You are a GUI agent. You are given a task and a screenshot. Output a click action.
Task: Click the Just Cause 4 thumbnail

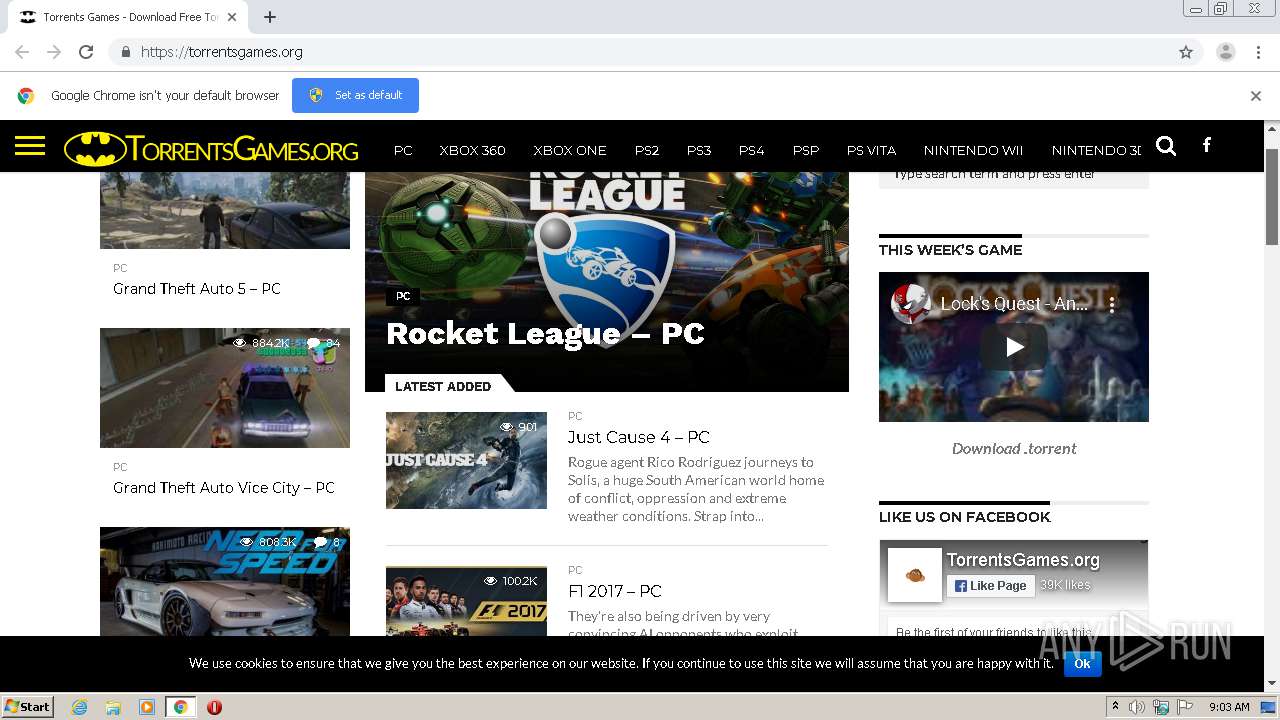coord(466,460)
